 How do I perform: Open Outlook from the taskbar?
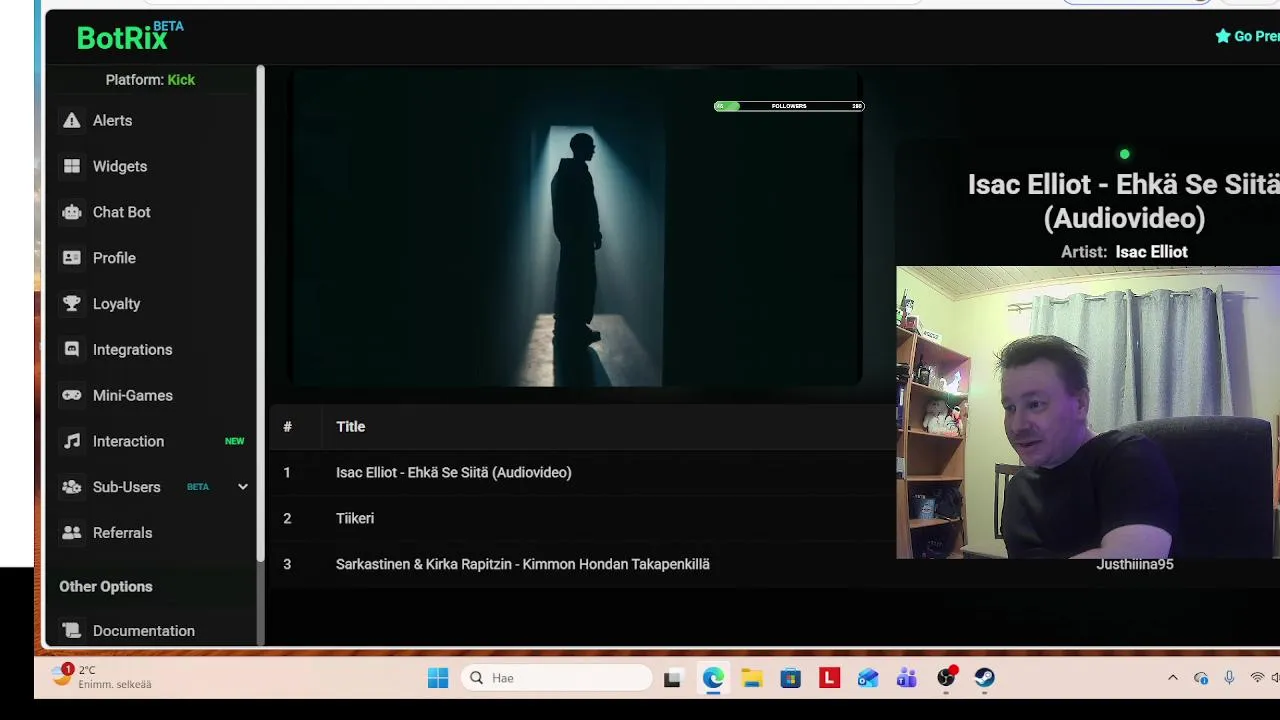tap(868, 678)
